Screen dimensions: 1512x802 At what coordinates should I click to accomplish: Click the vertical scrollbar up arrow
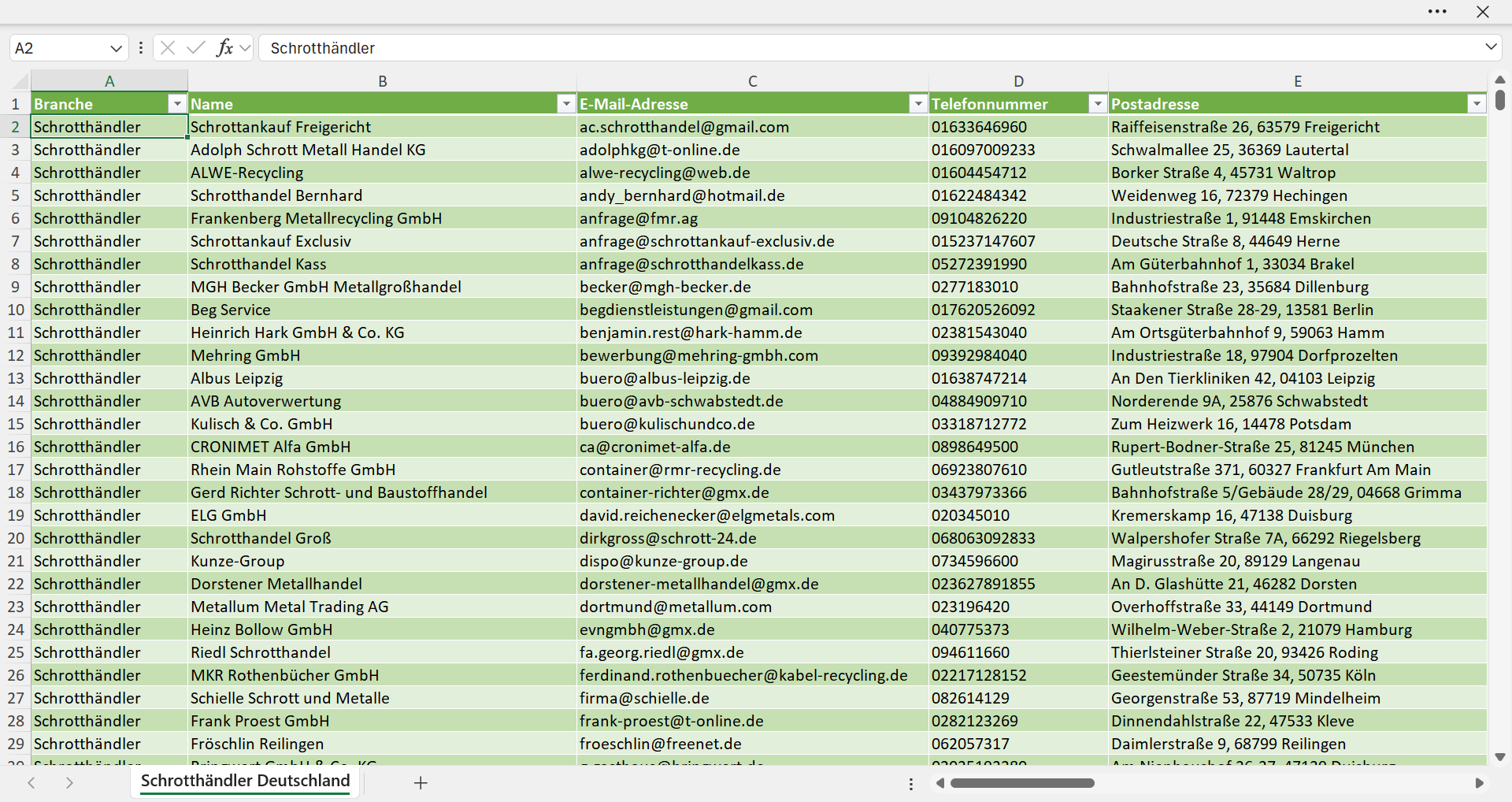coord(1499,80)
